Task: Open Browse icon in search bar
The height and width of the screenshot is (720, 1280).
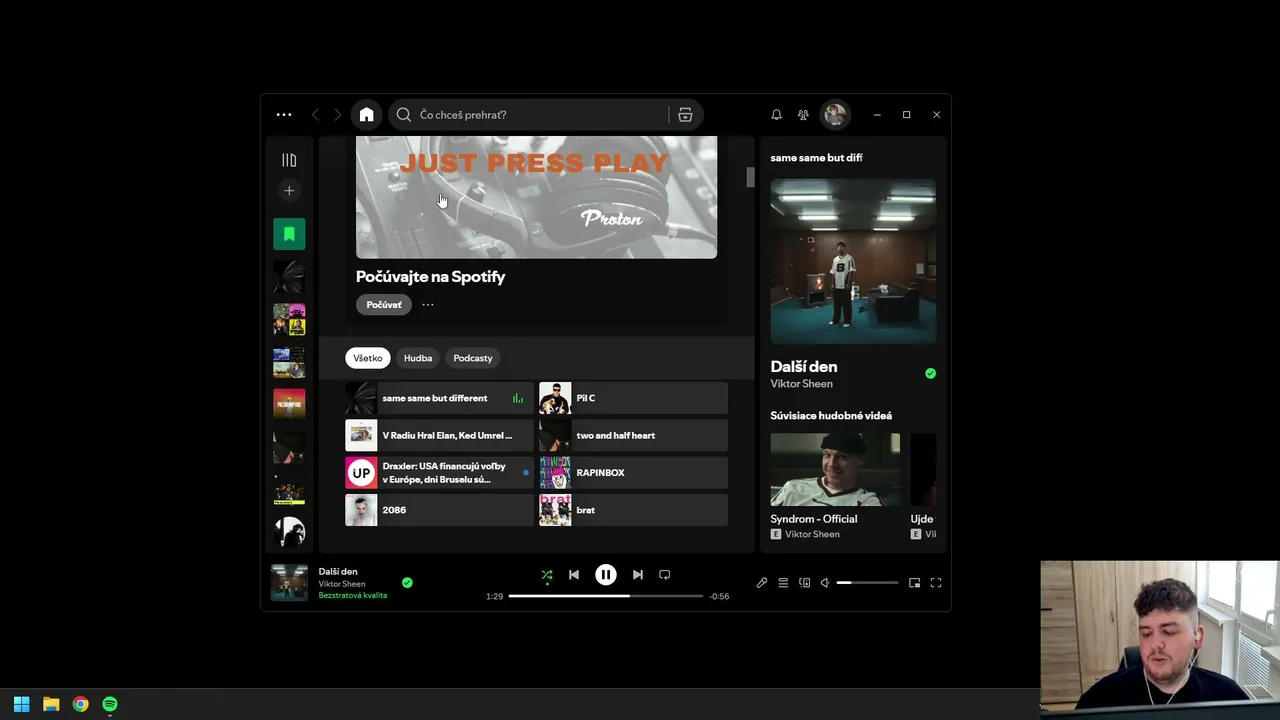Action: (685, 115)
